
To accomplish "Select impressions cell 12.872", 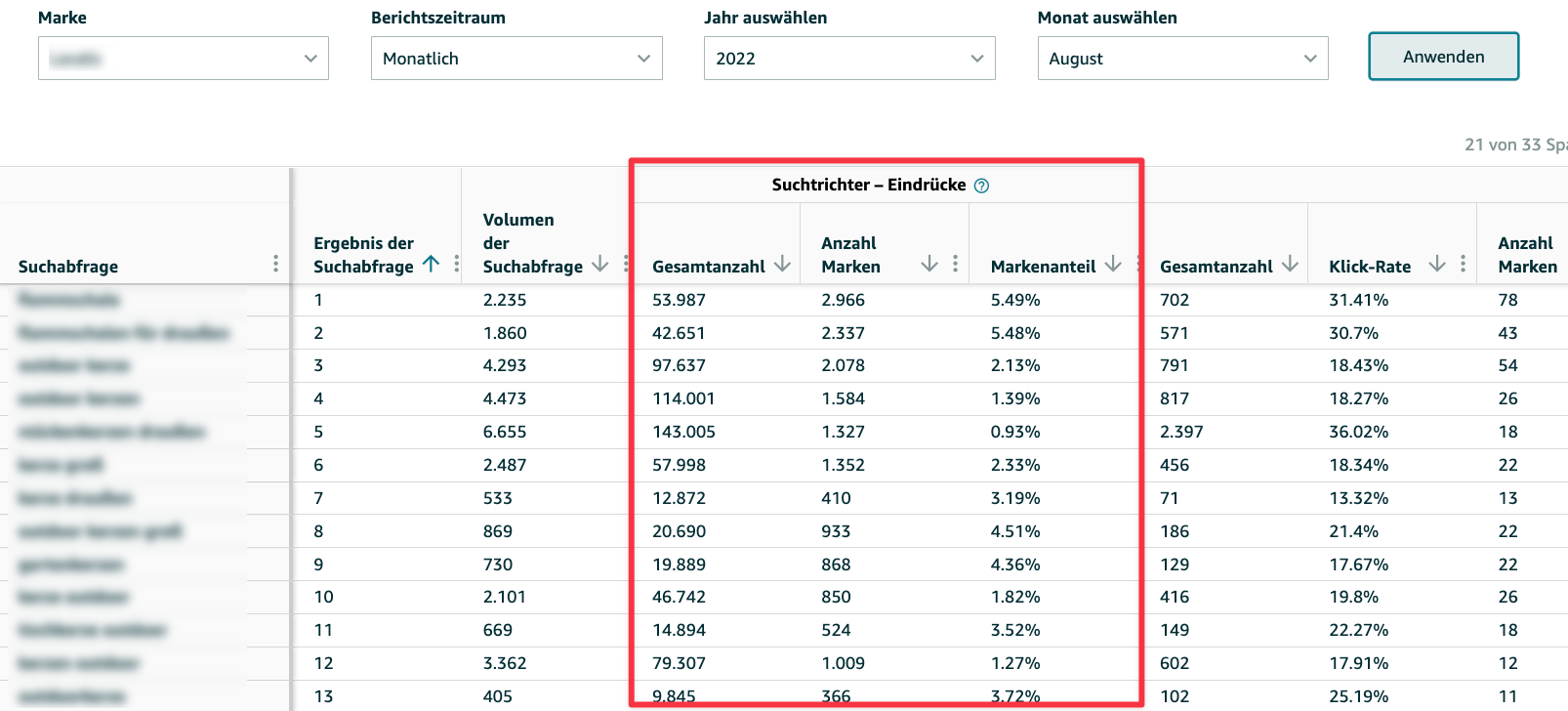I will [x=679, y=498].
